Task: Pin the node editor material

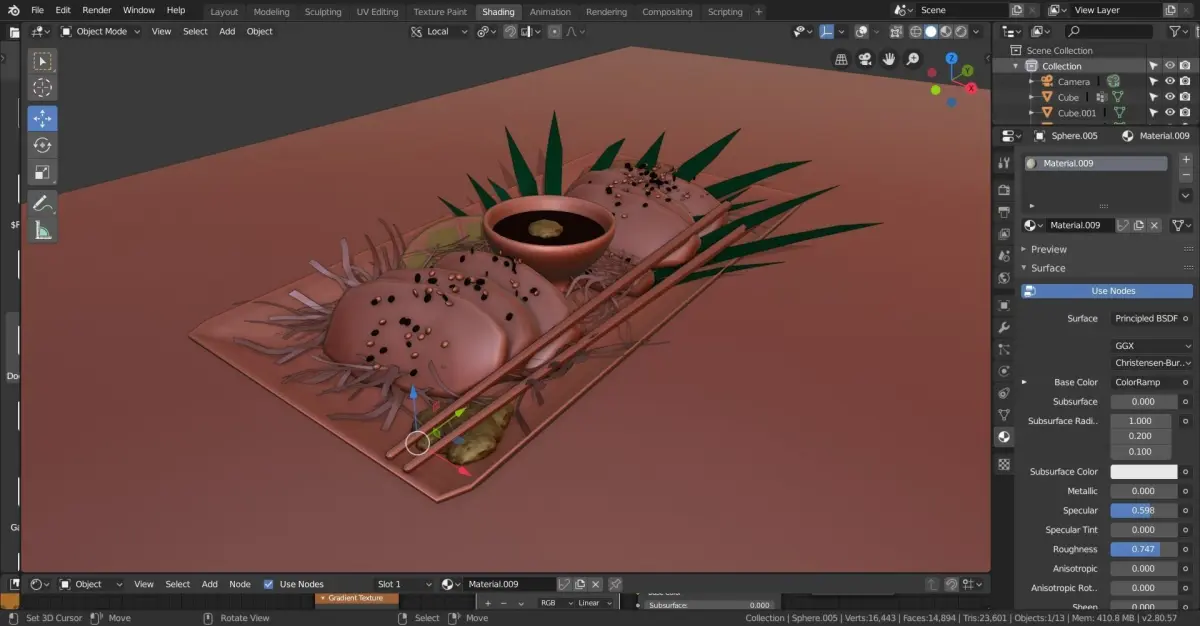Action: pos(615,584)
